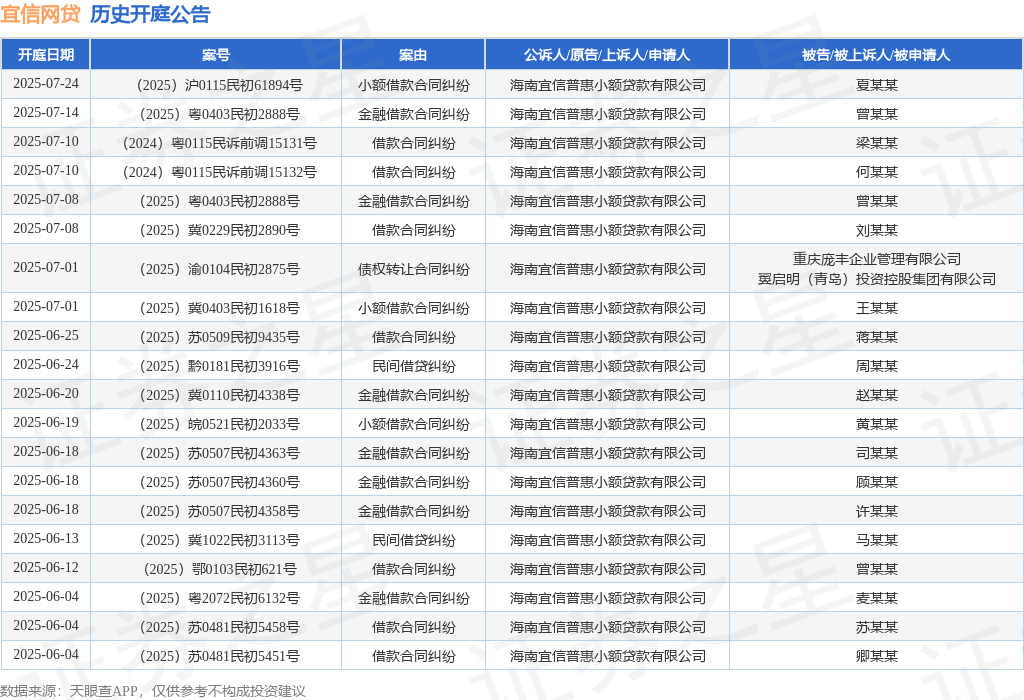Screen dimensions: 1024x700
Task: Click defendant 翌启明(青岛)投资控股集团有限公司
Action: point(876,279)
